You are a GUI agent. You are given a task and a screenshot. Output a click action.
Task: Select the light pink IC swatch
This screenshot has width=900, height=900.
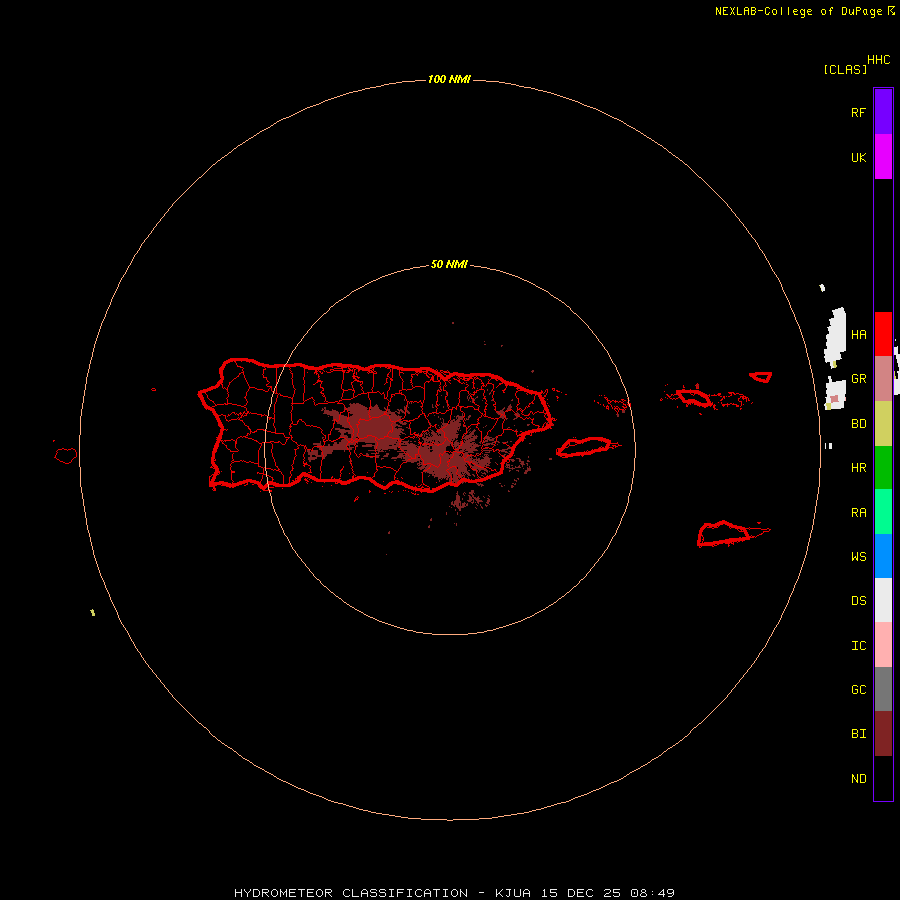(883, 645)
